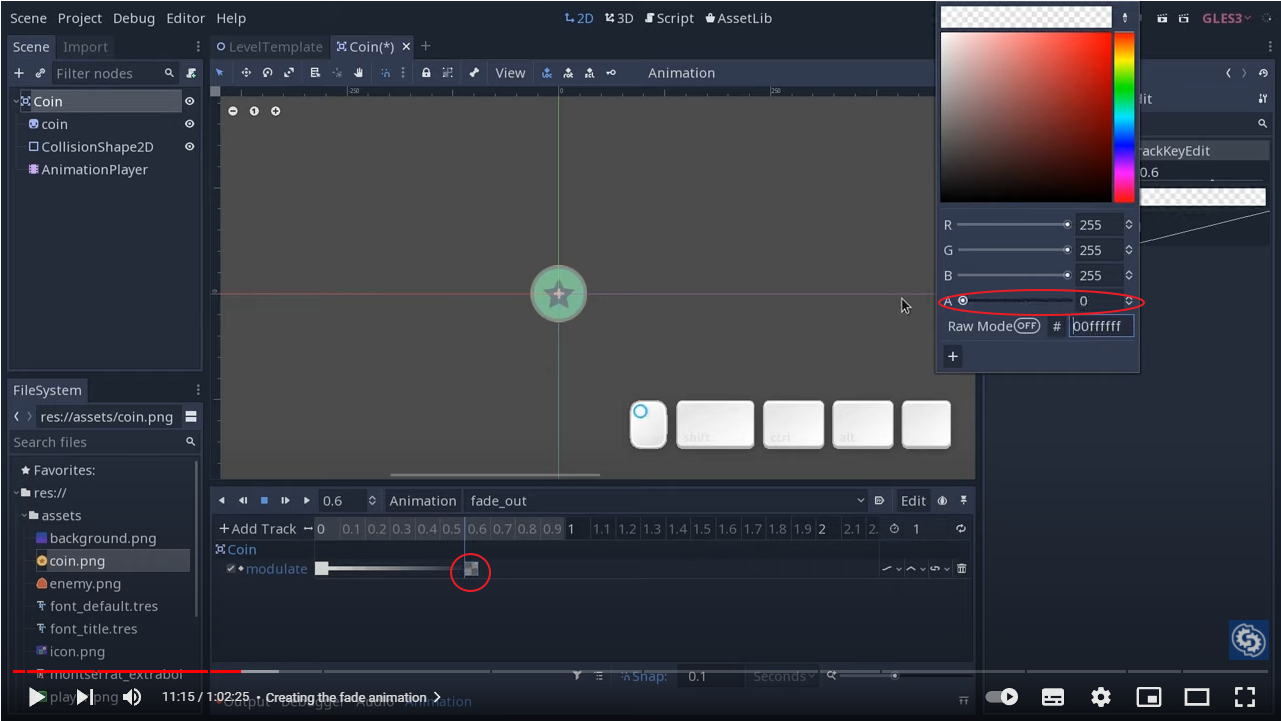
Task: Open the AssetLib workspace
Action: pos(738,18)
